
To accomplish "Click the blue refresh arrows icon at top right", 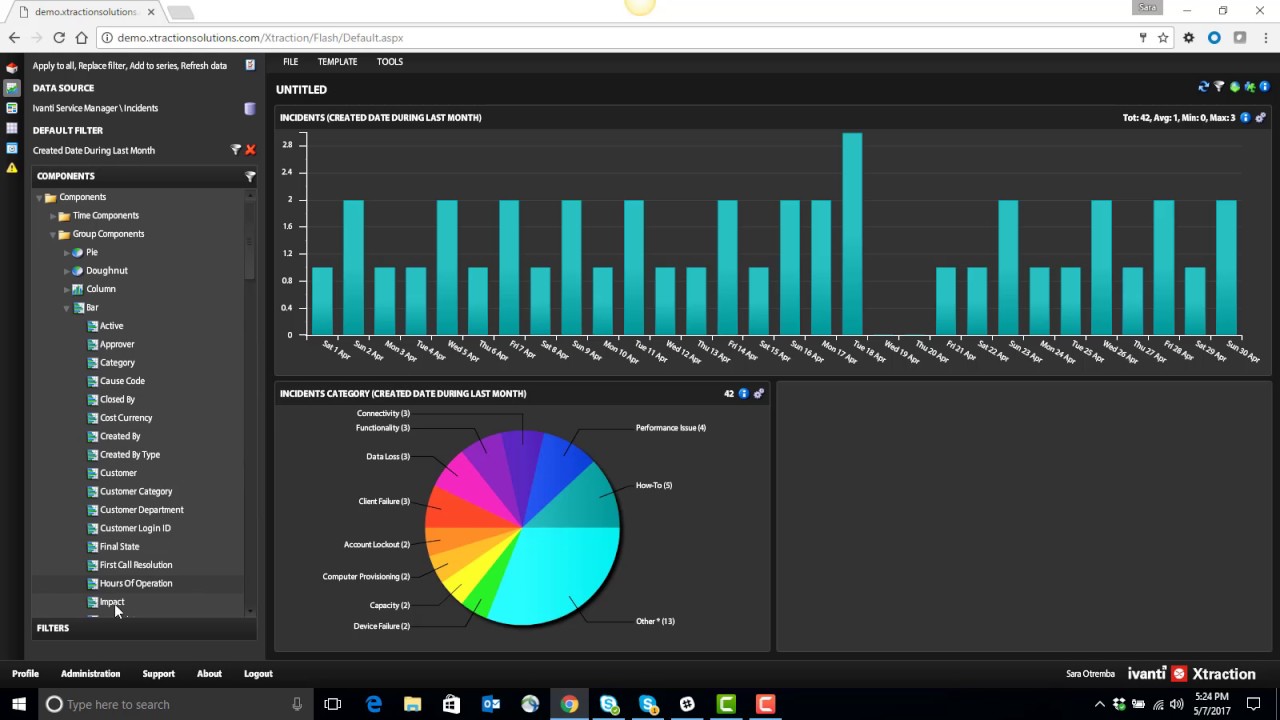I will (x=1204, y=87).
